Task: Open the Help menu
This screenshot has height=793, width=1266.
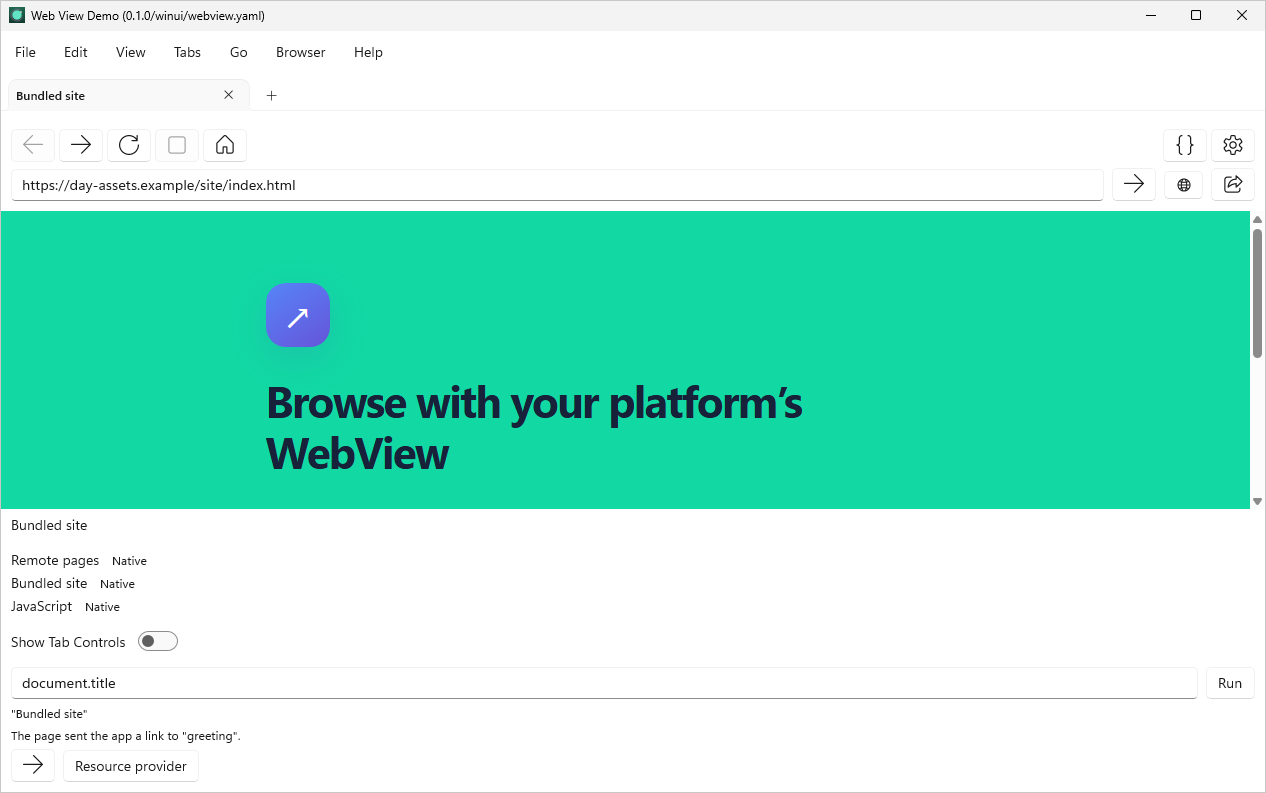Action: pyautogui.click(x=368, y=52)
